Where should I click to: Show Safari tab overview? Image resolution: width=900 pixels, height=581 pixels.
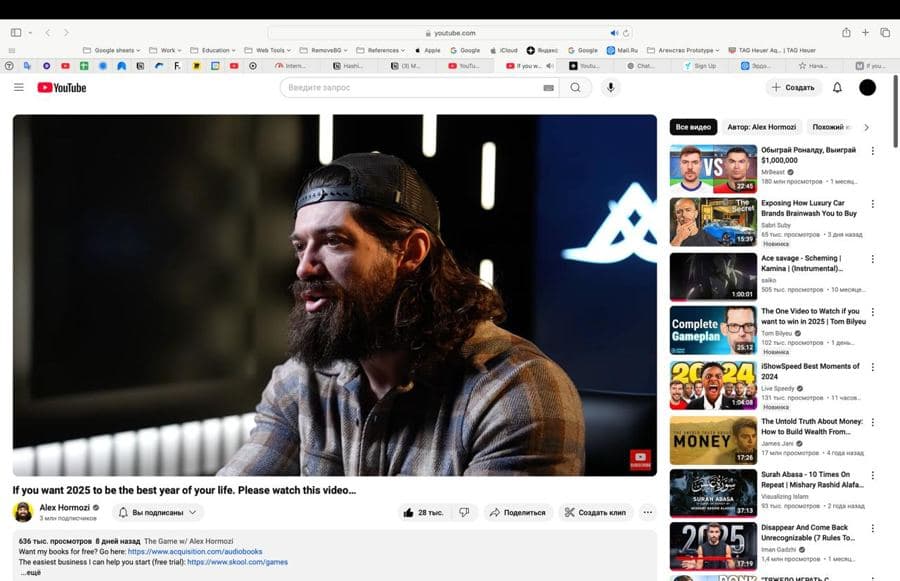(885, 33)
